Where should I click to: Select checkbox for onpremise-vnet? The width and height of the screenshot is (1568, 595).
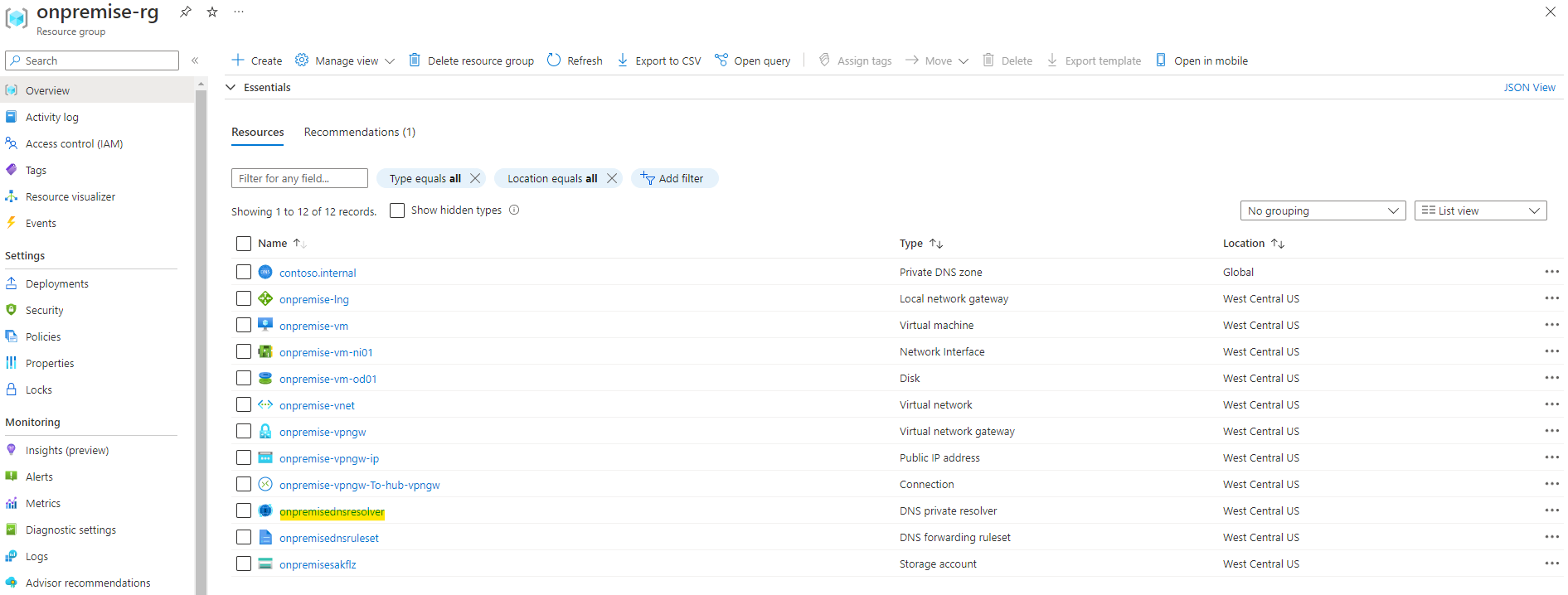[x=244, y=404]
